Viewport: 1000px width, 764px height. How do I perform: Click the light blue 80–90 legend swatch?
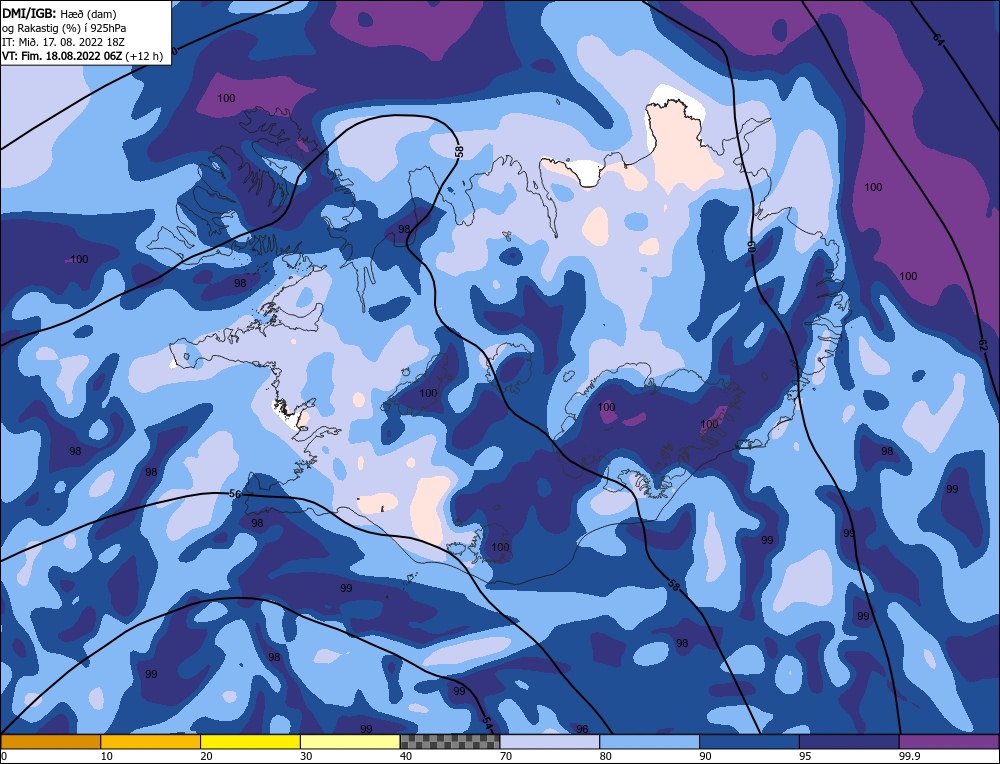650,742
